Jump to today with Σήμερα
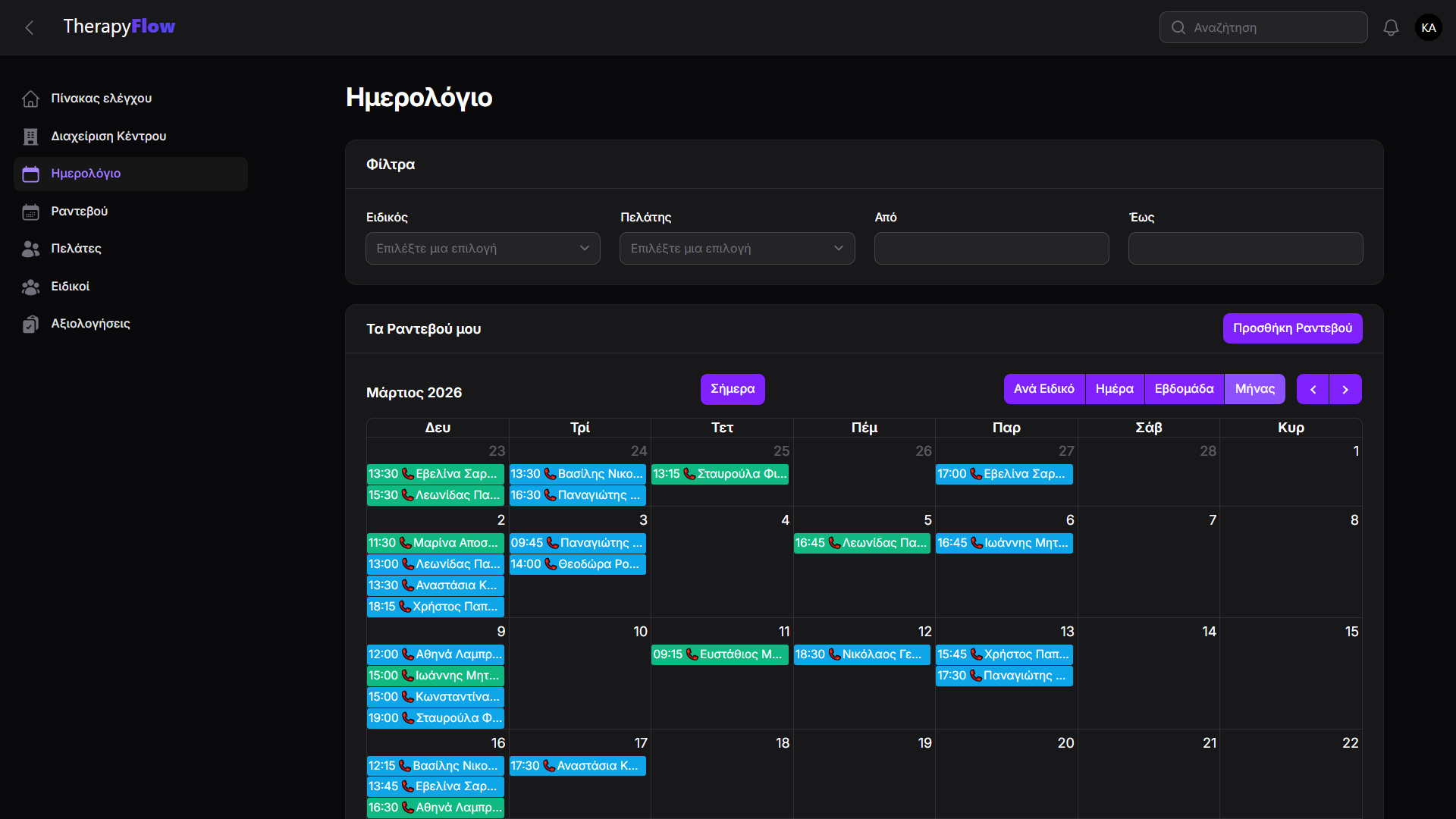Viewport: 1456px width, 819px height. pos(732,388)
